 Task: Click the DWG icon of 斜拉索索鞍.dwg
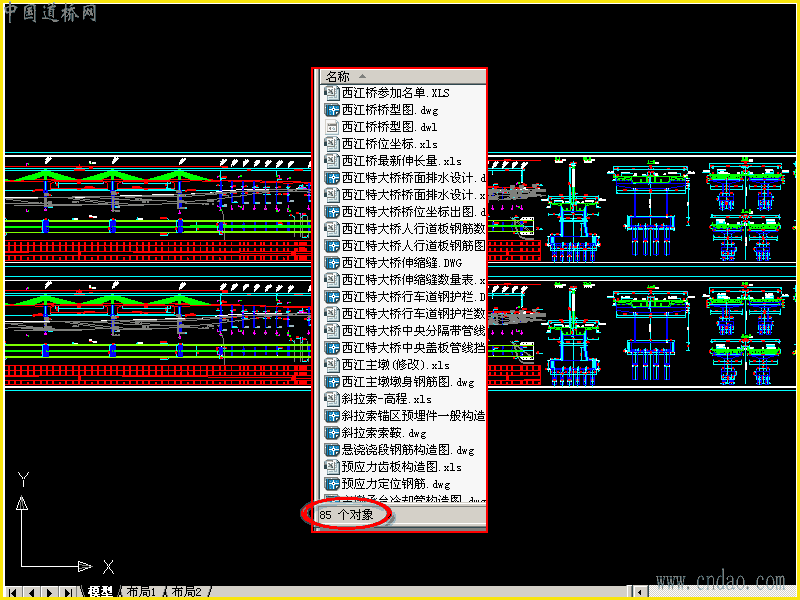332,433
